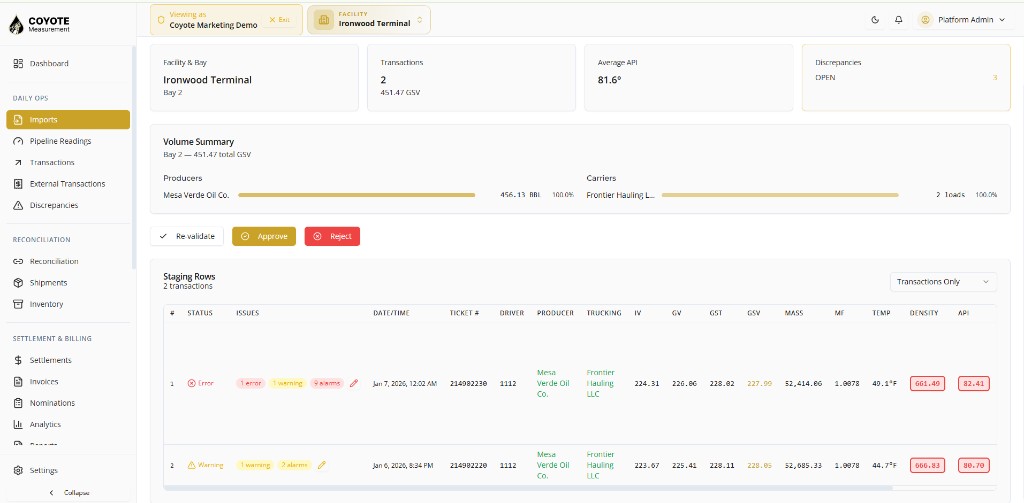Click the Reject button
1024x503 pixels.
click(x=332, y=236)
